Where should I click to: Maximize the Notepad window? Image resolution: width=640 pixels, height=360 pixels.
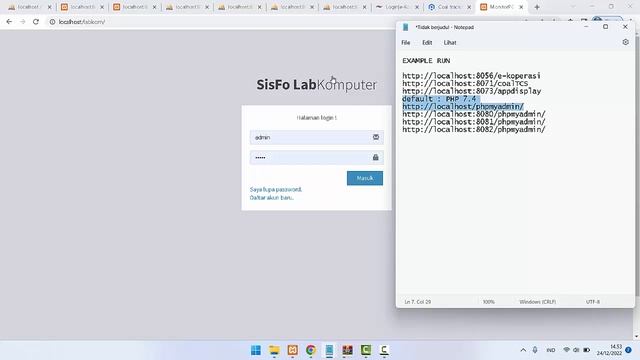(x=605, y=27)
